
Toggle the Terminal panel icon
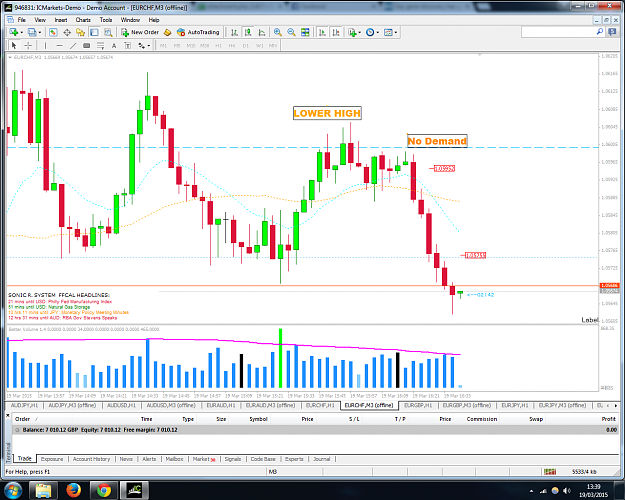[x=94, y=32]
